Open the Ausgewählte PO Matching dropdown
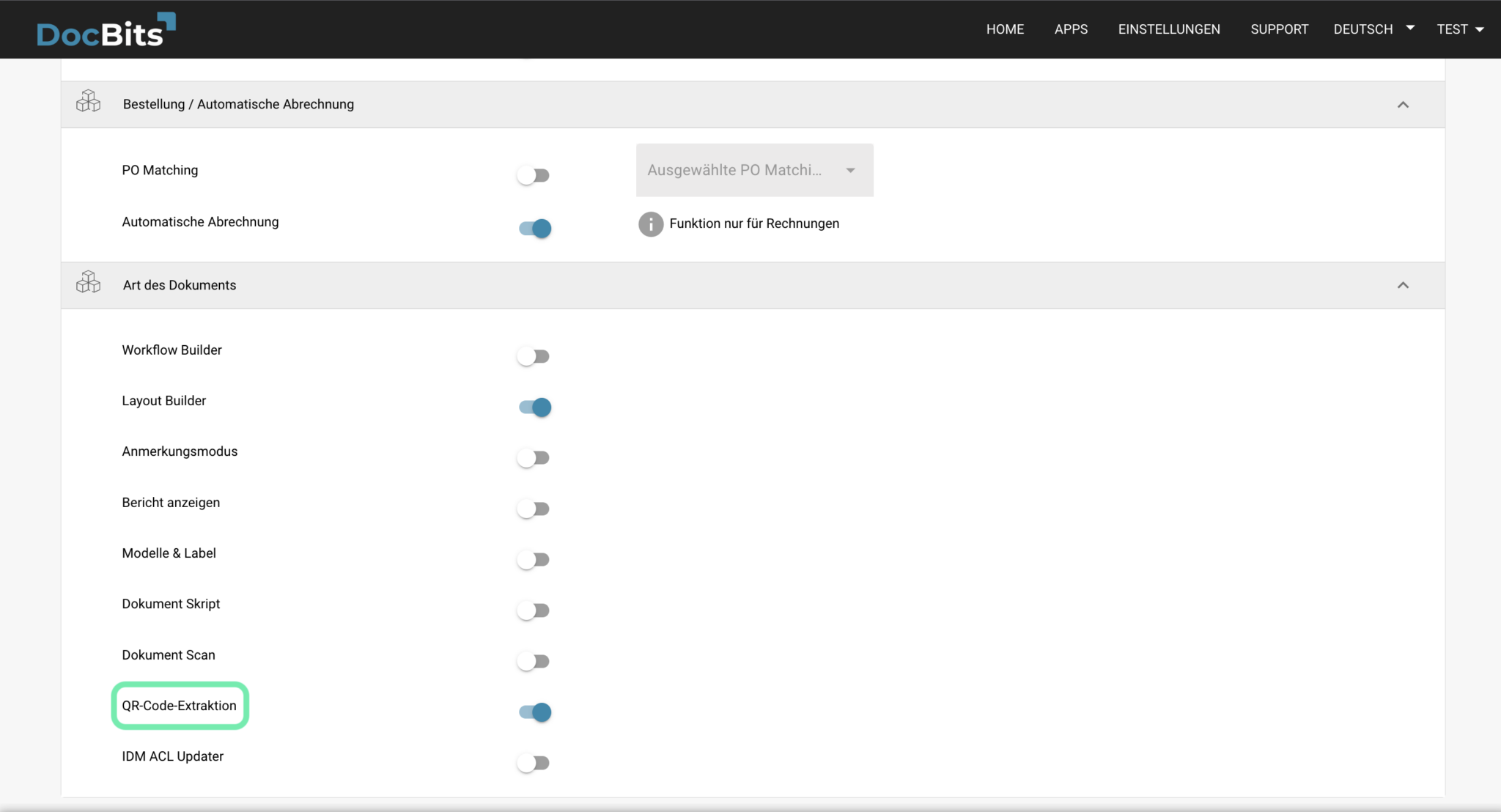 coord(754,170)
